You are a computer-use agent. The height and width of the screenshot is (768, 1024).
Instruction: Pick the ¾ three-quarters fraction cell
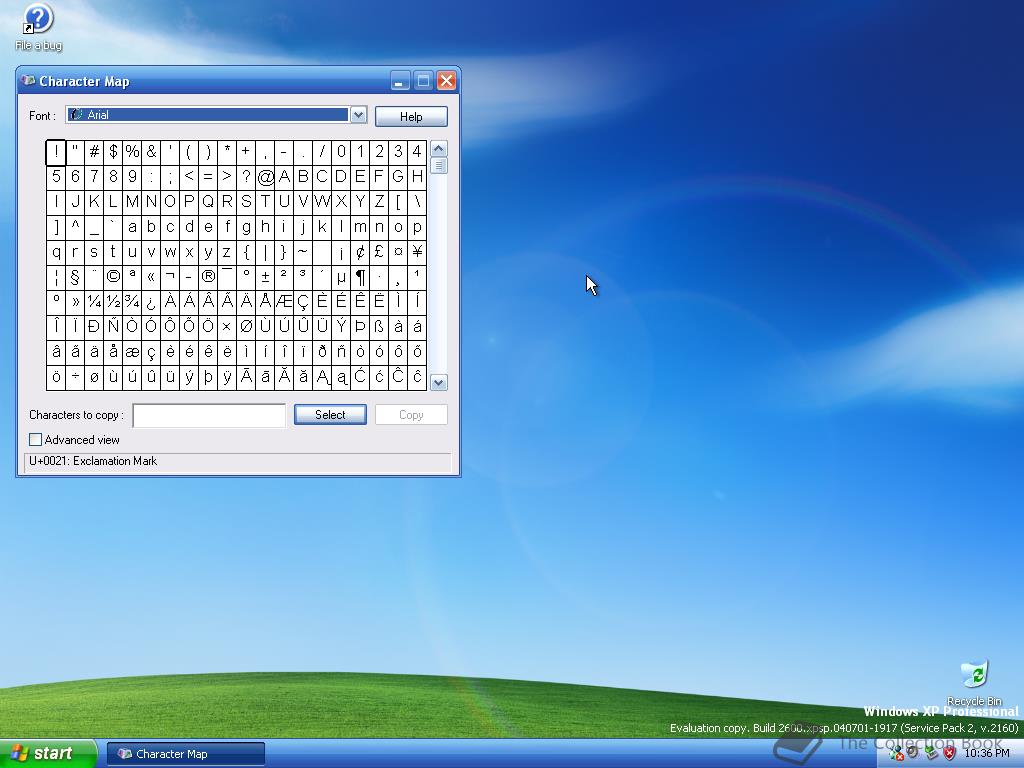[x=132, y=302]
